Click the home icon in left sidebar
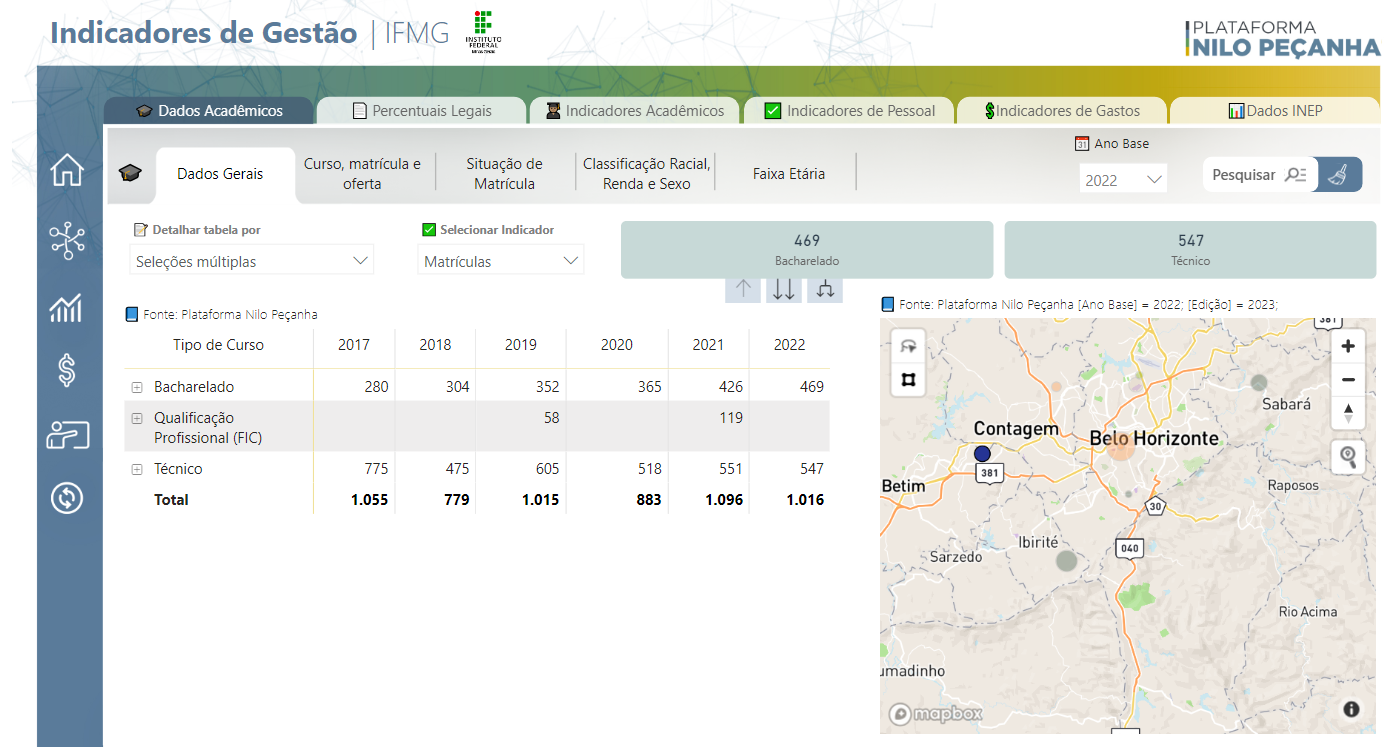This screenshot has height=747, width=1387. pos(67,171)
